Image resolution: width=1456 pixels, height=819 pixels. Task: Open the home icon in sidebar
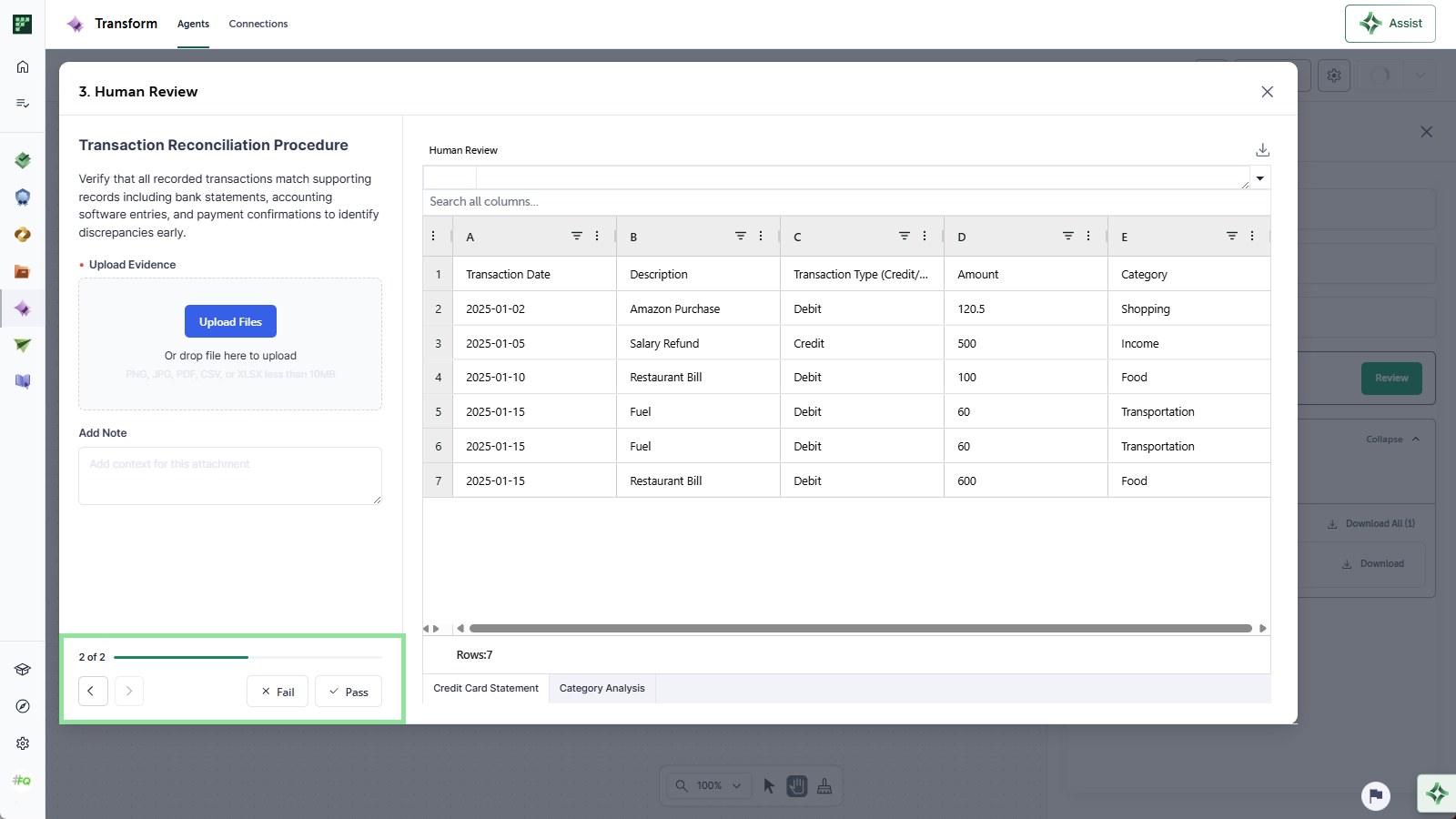(x=23, y=66)
